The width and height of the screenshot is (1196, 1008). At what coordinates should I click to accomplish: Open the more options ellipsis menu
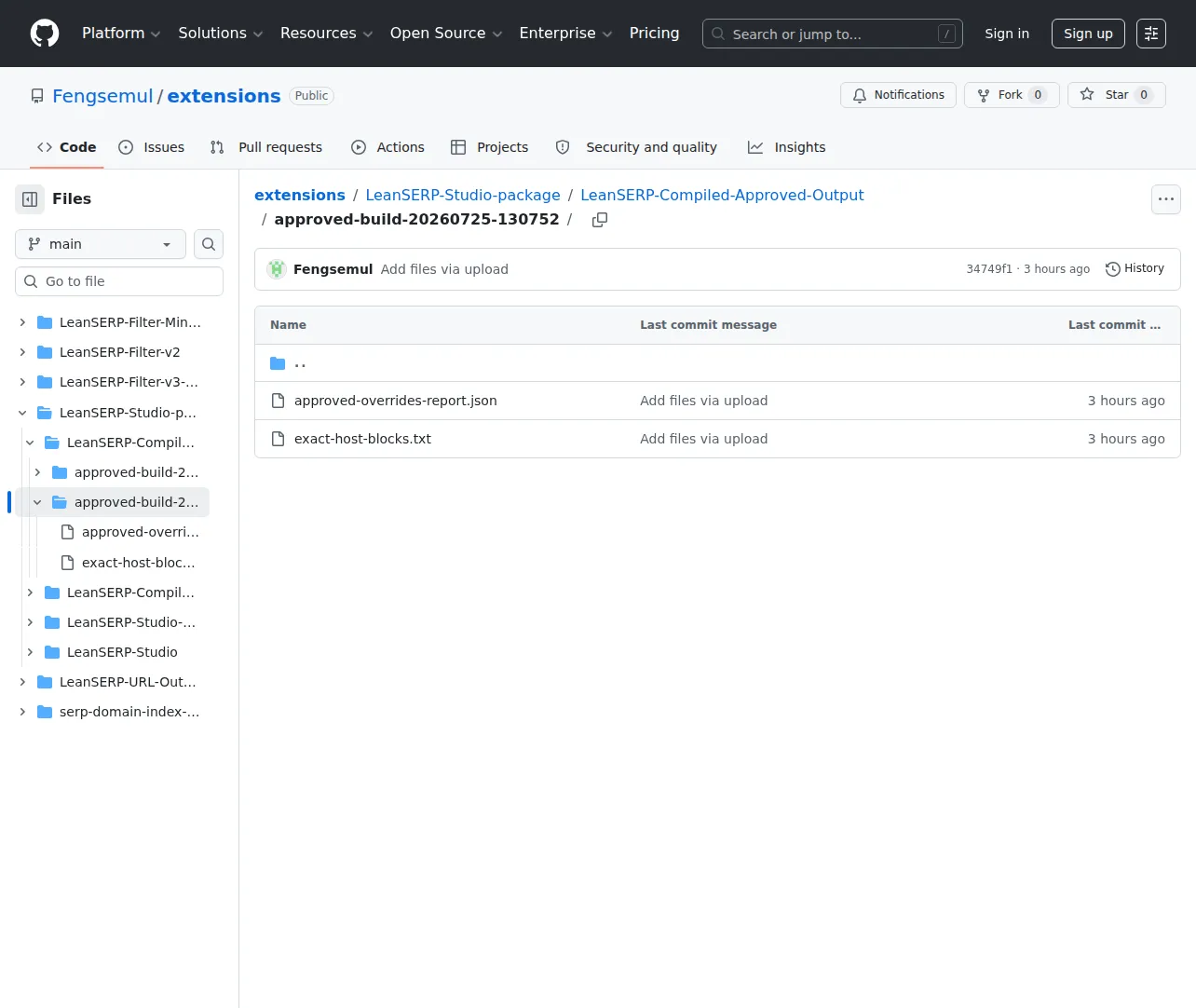1166,199
